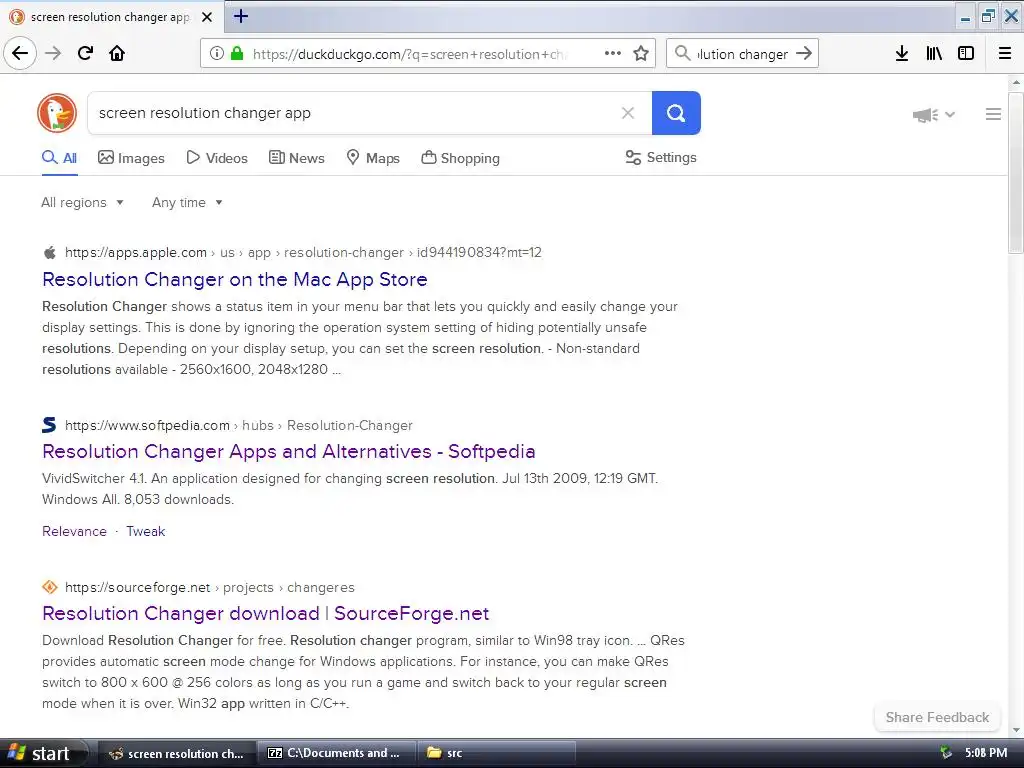The height and width of the screenshot is (768, 1024).
Task: Toggle the sidebar view
Action: coord(966,54)
